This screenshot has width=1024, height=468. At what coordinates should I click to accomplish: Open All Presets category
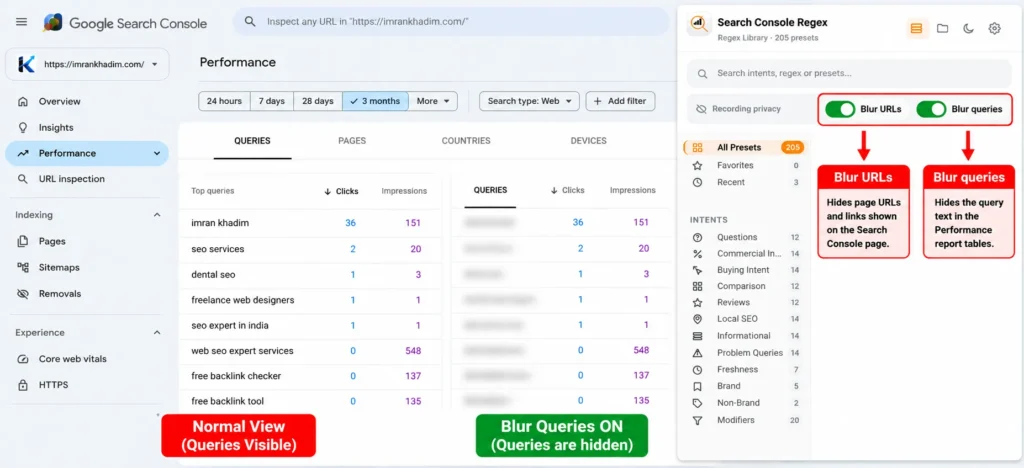[x=744, y=148]
